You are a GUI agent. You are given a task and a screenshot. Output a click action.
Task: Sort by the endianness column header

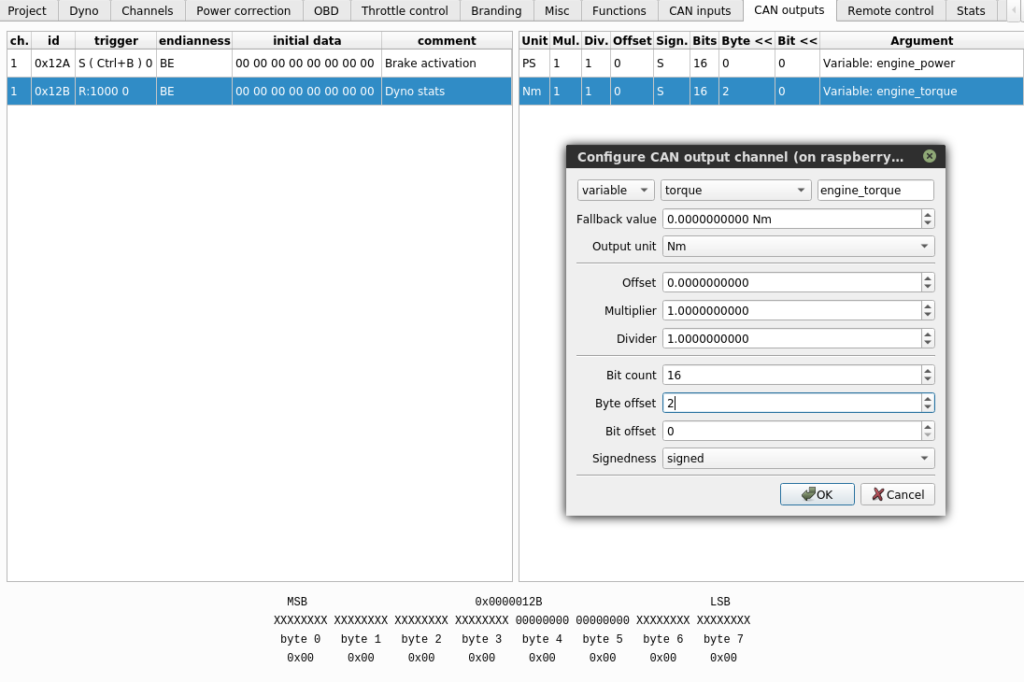pyautogui.click(x=194, y=41)
